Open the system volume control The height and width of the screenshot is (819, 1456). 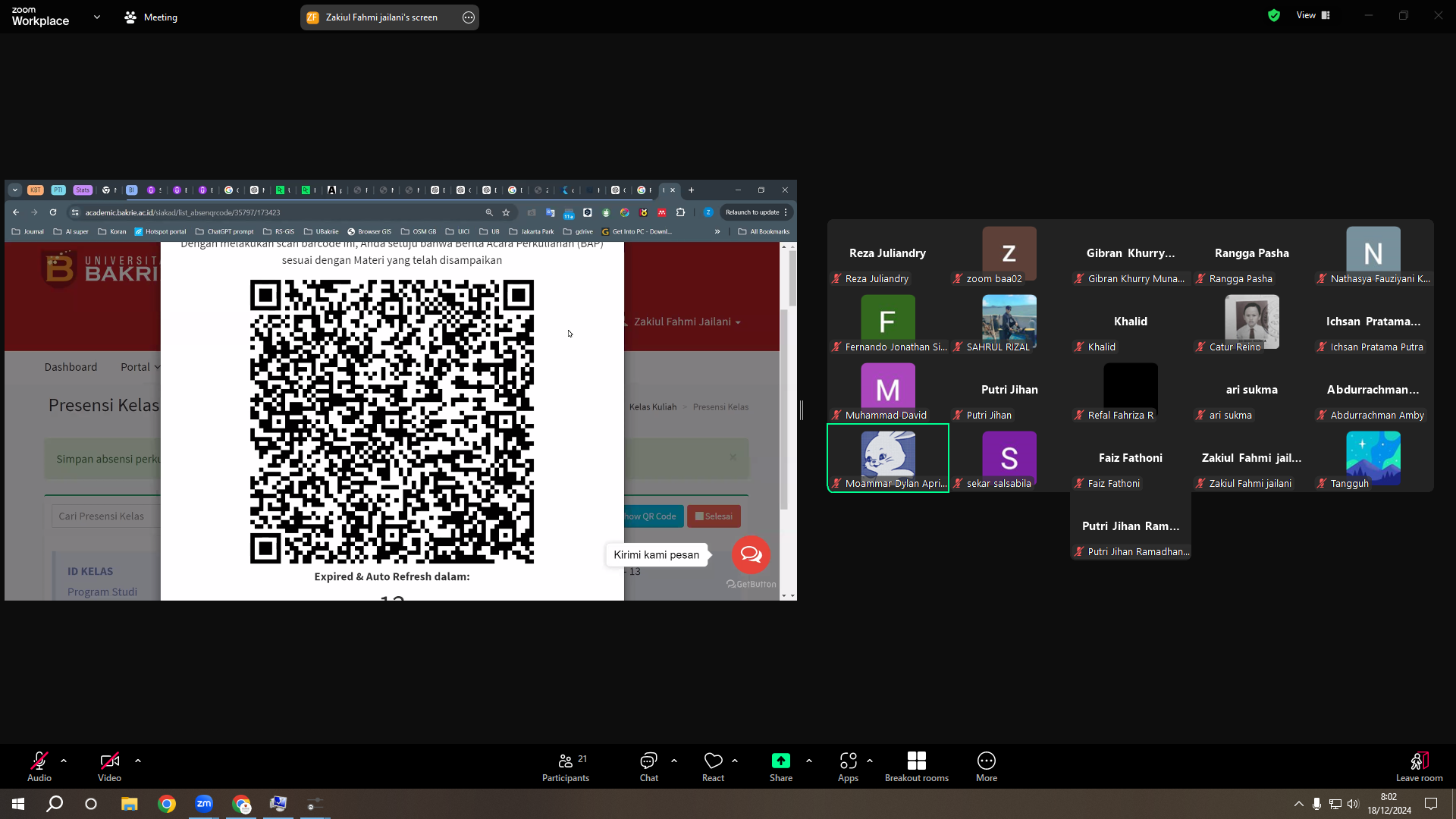[x=1354, y=804]
